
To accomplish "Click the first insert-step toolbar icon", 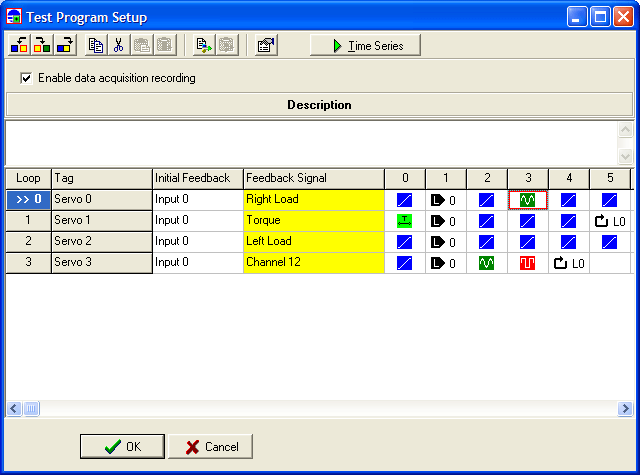I will (x=19, y=45).
